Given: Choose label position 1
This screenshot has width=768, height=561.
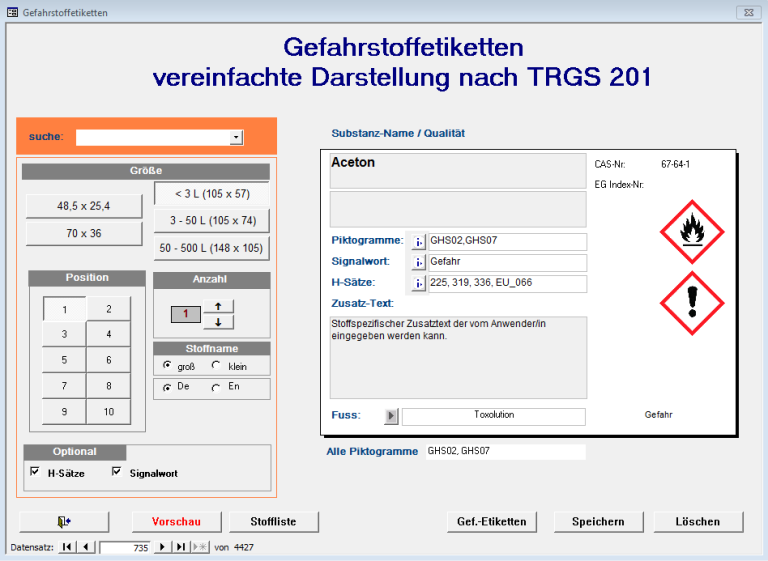Looking at the screenshot, I should pos(64,309).
